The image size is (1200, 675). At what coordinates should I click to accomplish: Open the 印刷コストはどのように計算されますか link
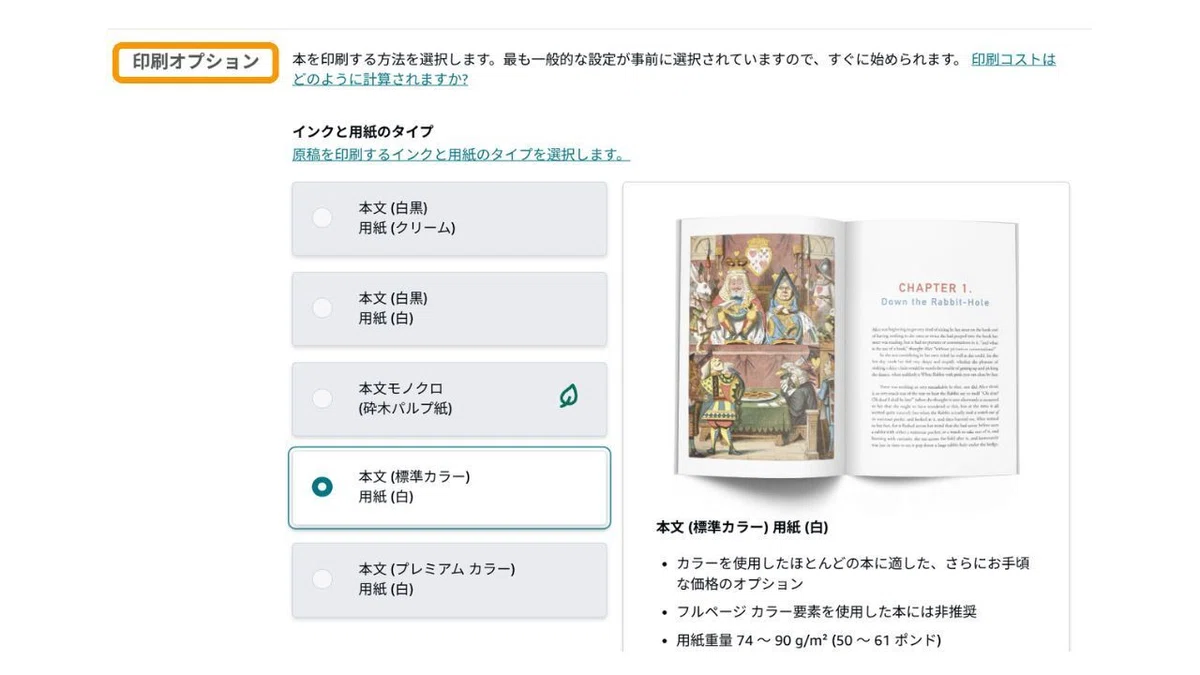click(674, 69)
